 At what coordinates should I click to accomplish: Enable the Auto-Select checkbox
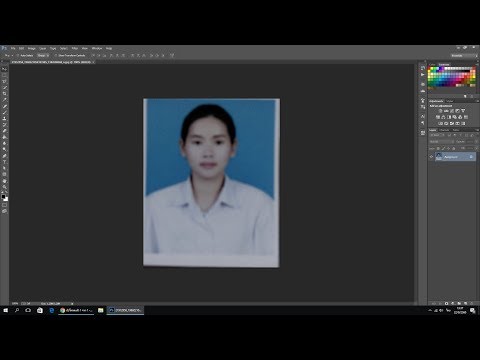tap(18, 55)
